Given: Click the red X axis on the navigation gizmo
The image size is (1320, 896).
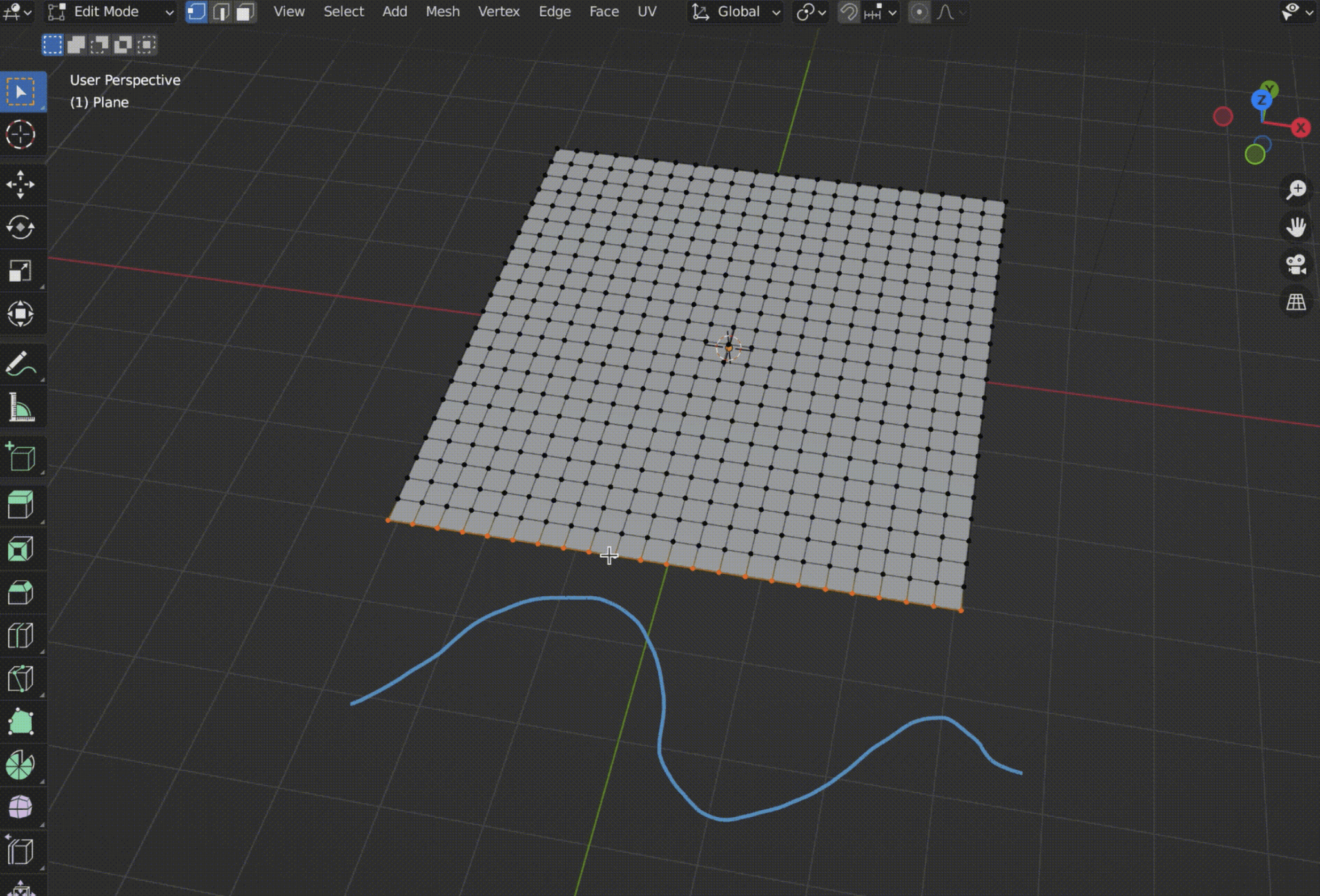Looking at the screenshot, I should point(1301,128).
